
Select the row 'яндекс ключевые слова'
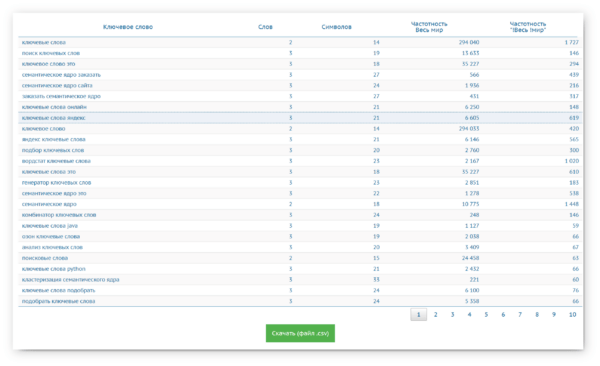coord(300,139)
